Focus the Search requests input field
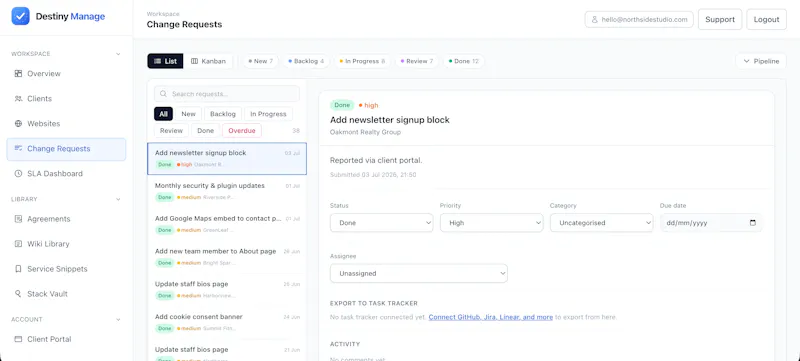The image size is (800, 361). point(227,94)
